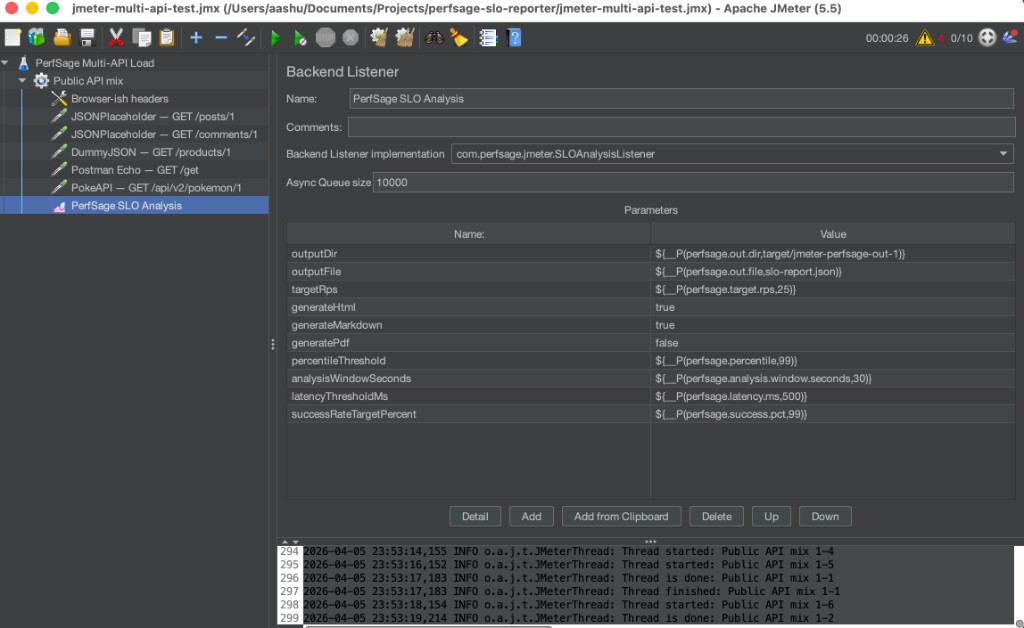Screen dimensions: 1024x628
Task: Select the PerfSage Multi-API Load test plan
Action: tap(95, 63)
